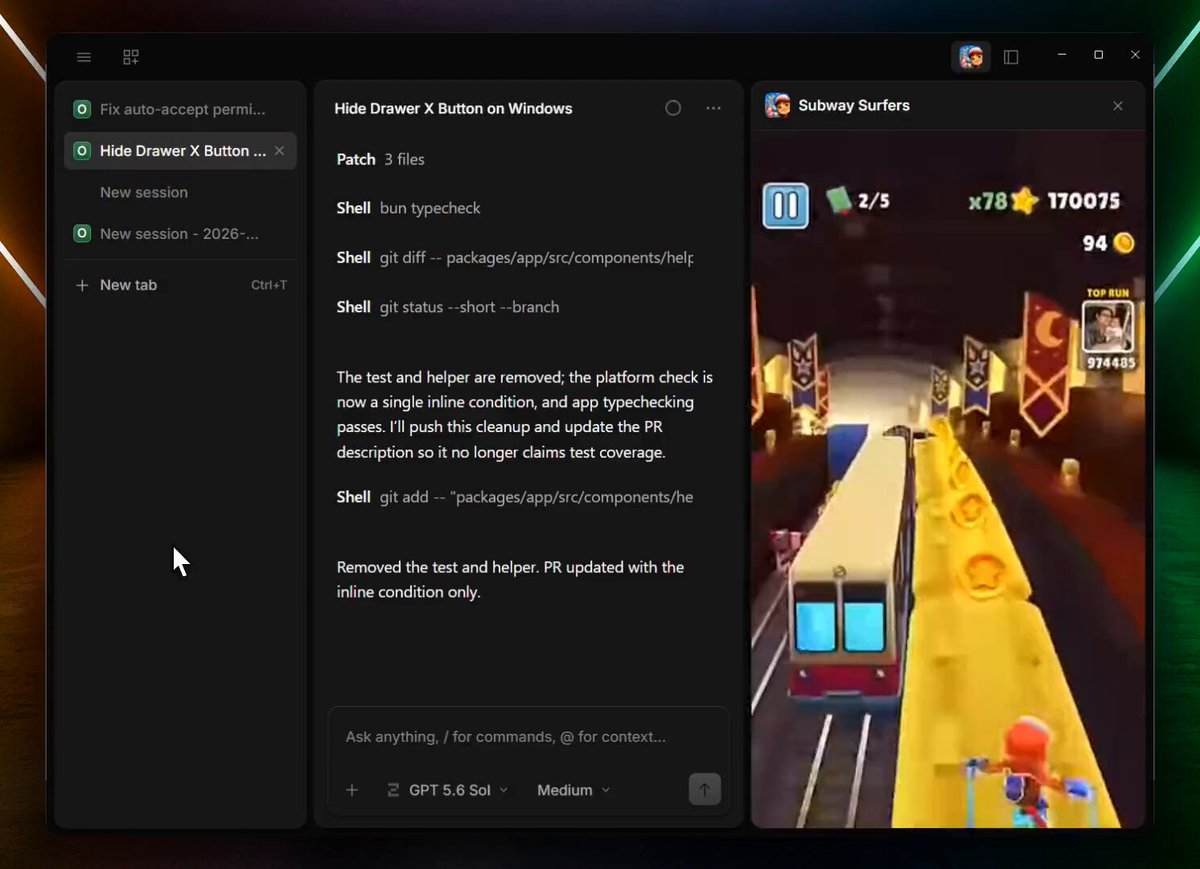Click the add-panel grid icon
This screenshot has width=1200, height=869.
[131, 58]
